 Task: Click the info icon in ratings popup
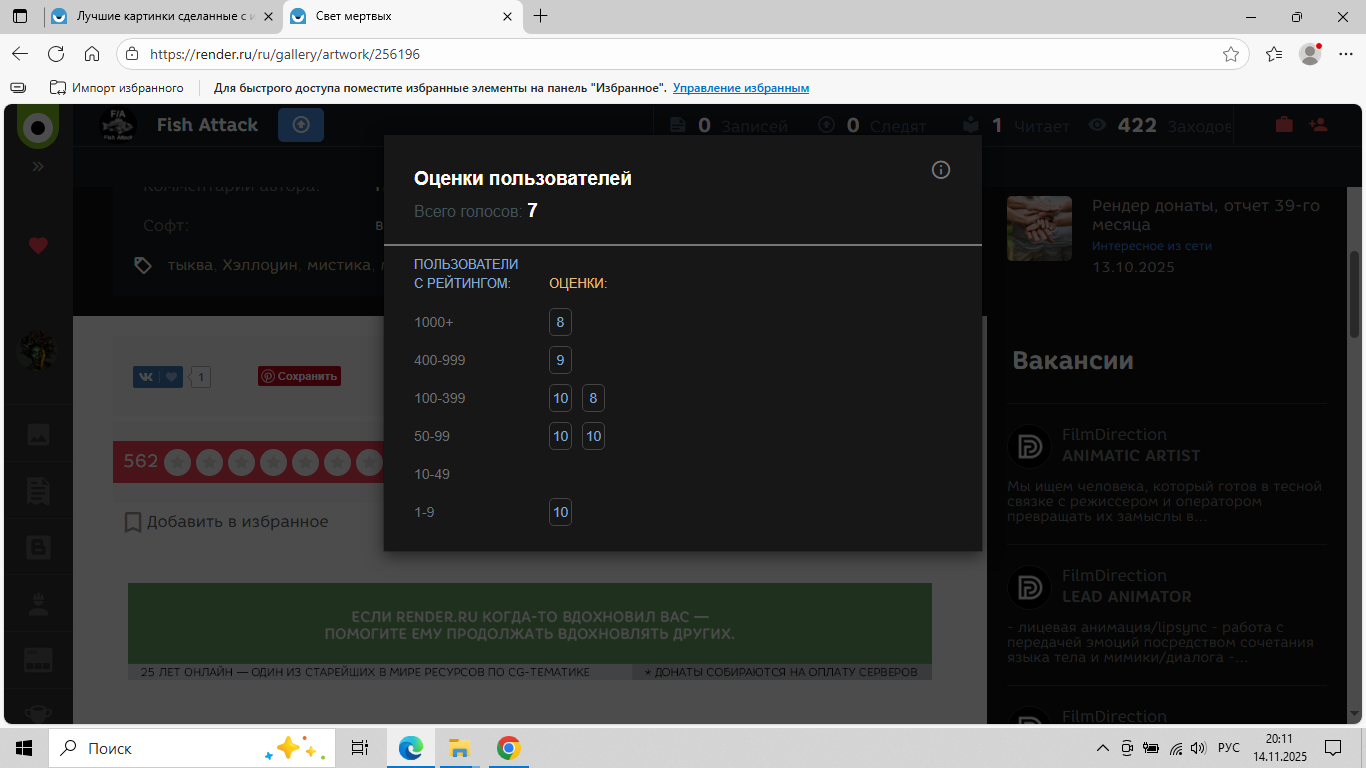point(940,170)
